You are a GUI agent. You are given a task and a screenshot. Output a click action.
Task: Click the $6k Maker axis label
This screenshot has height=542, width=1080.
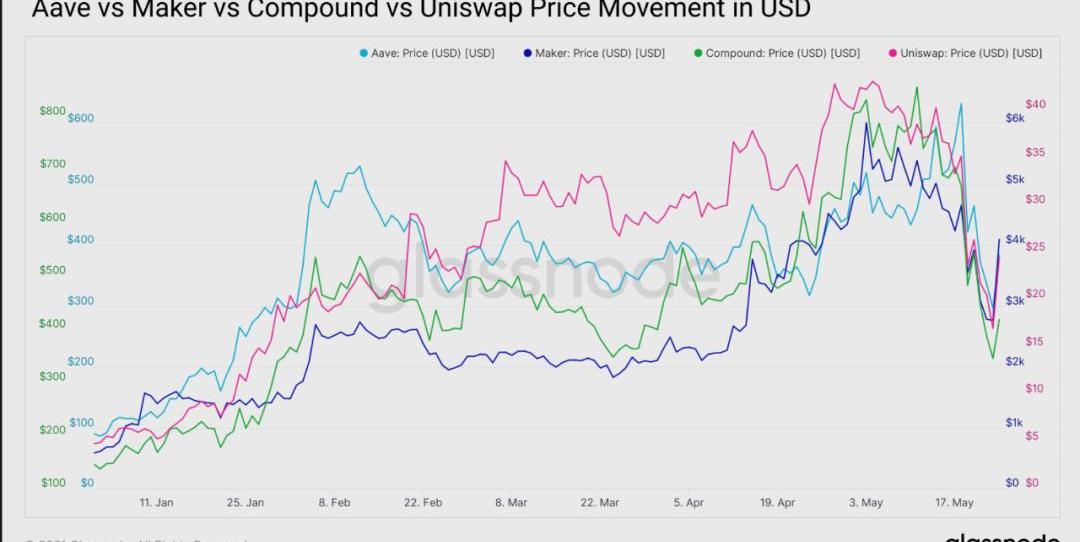(x=1015, y=119)
